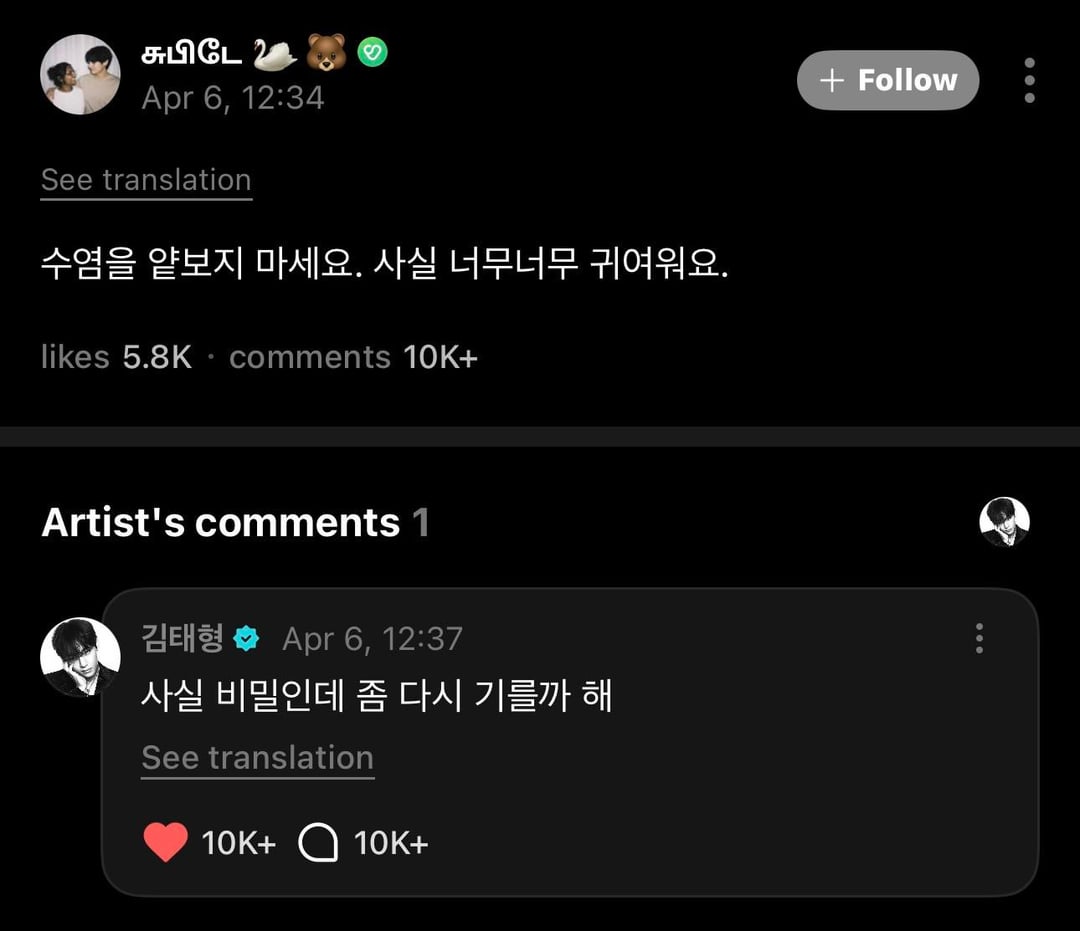Image resolution: width=1080 pixels, height=931 pixels.
Task: Tap the small artist avatar beside Artist's comments
Action: pyautogui.click(x=1004, y=522)
